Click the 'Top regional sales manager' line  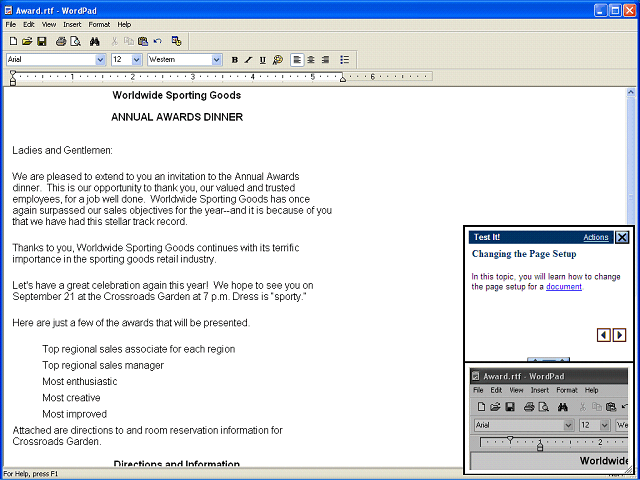click(x=103, y=365)
